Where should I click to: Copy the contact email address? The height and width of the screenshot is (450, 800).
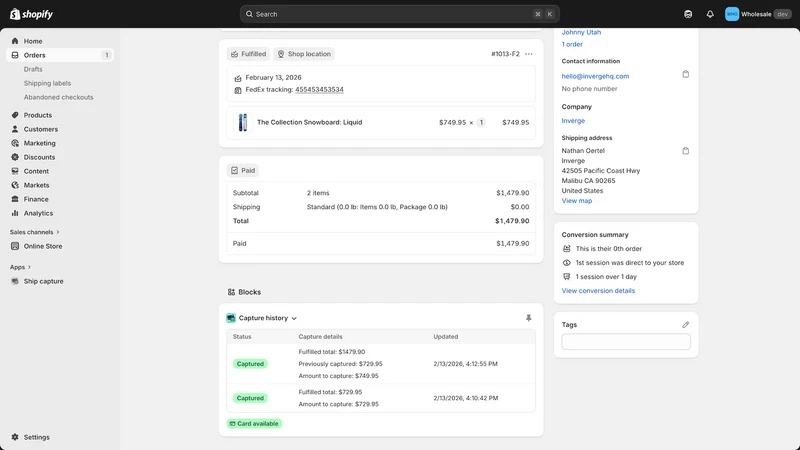coord(686,74)
